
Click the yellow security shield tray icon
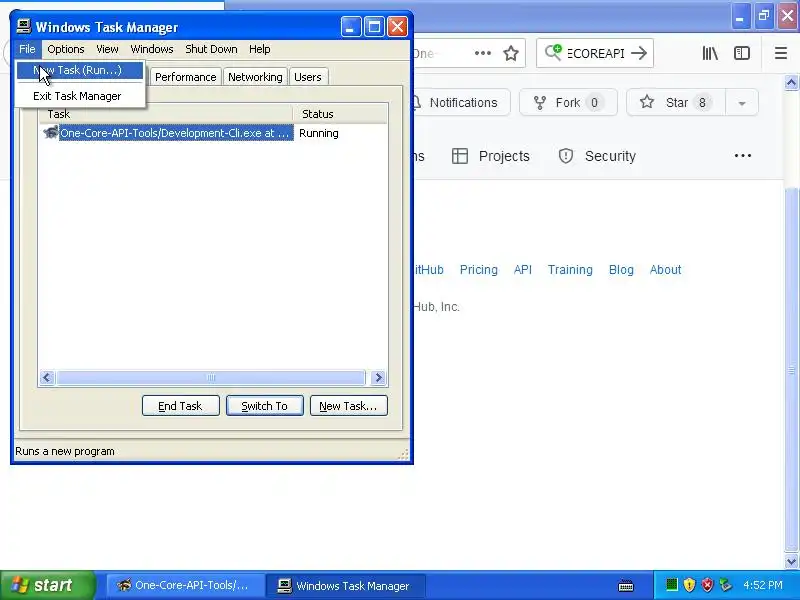click(x=689, y=585)
